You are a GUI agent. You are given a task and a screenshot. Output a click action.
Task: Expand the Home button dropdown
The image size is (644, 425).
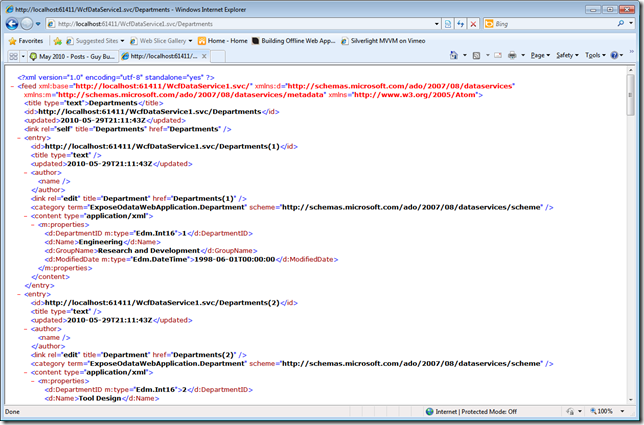click(465, 55)
